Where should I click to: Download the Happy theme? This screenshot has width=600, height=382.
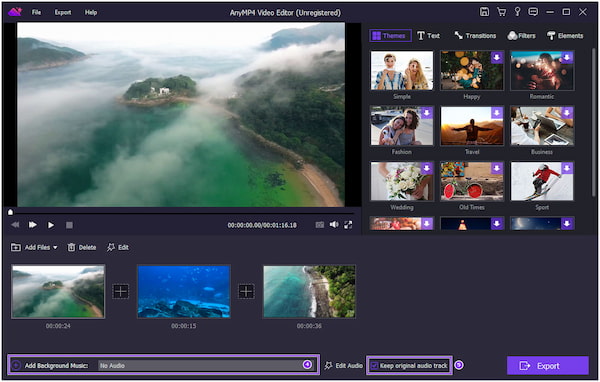(x=497, y=57)
